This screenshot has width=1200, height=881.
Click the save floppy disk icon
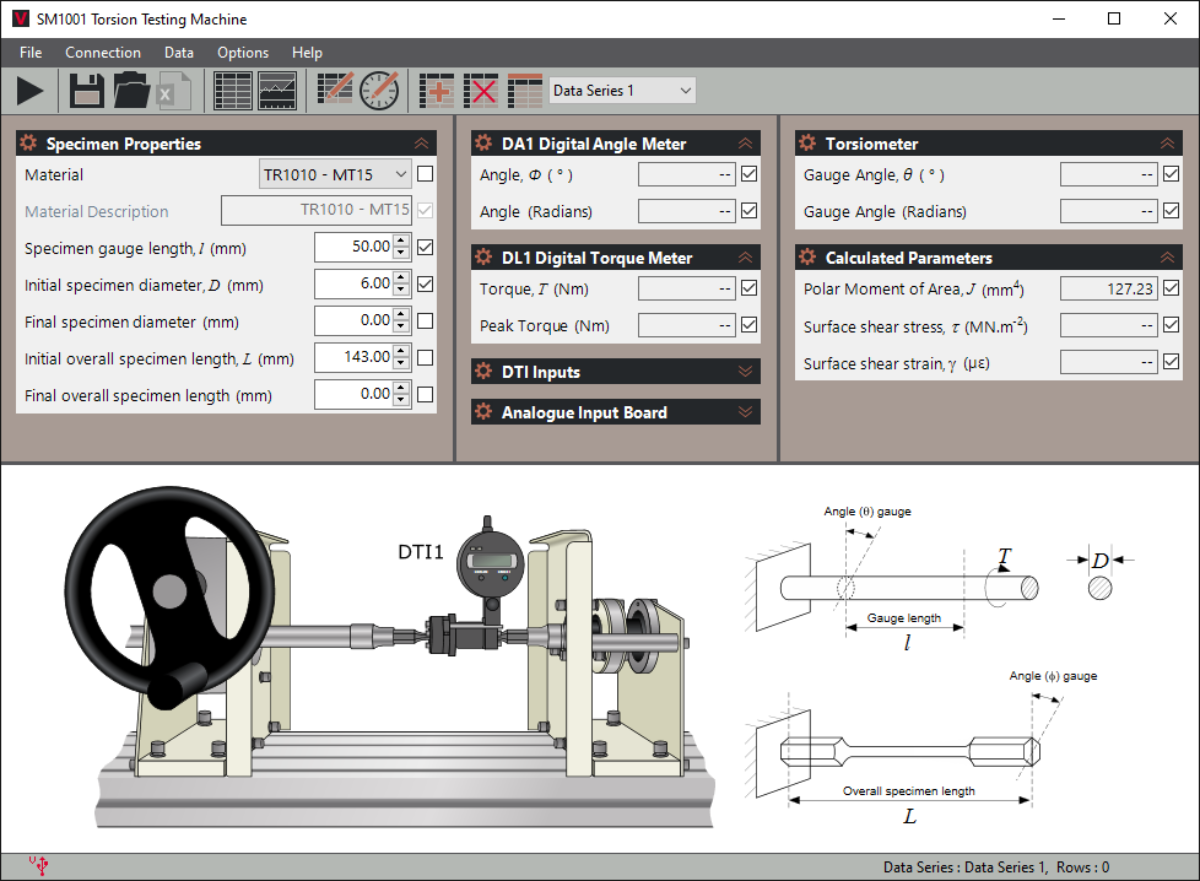[87, 91]
